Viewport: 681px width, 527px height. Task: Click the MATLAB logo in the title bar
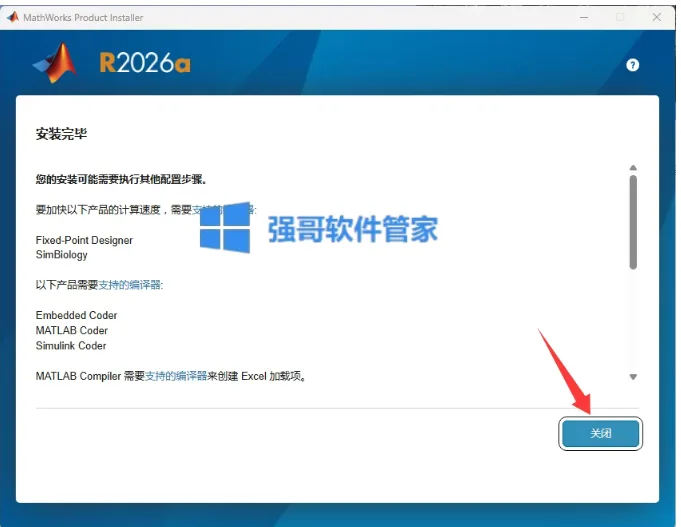pos(13,17)
